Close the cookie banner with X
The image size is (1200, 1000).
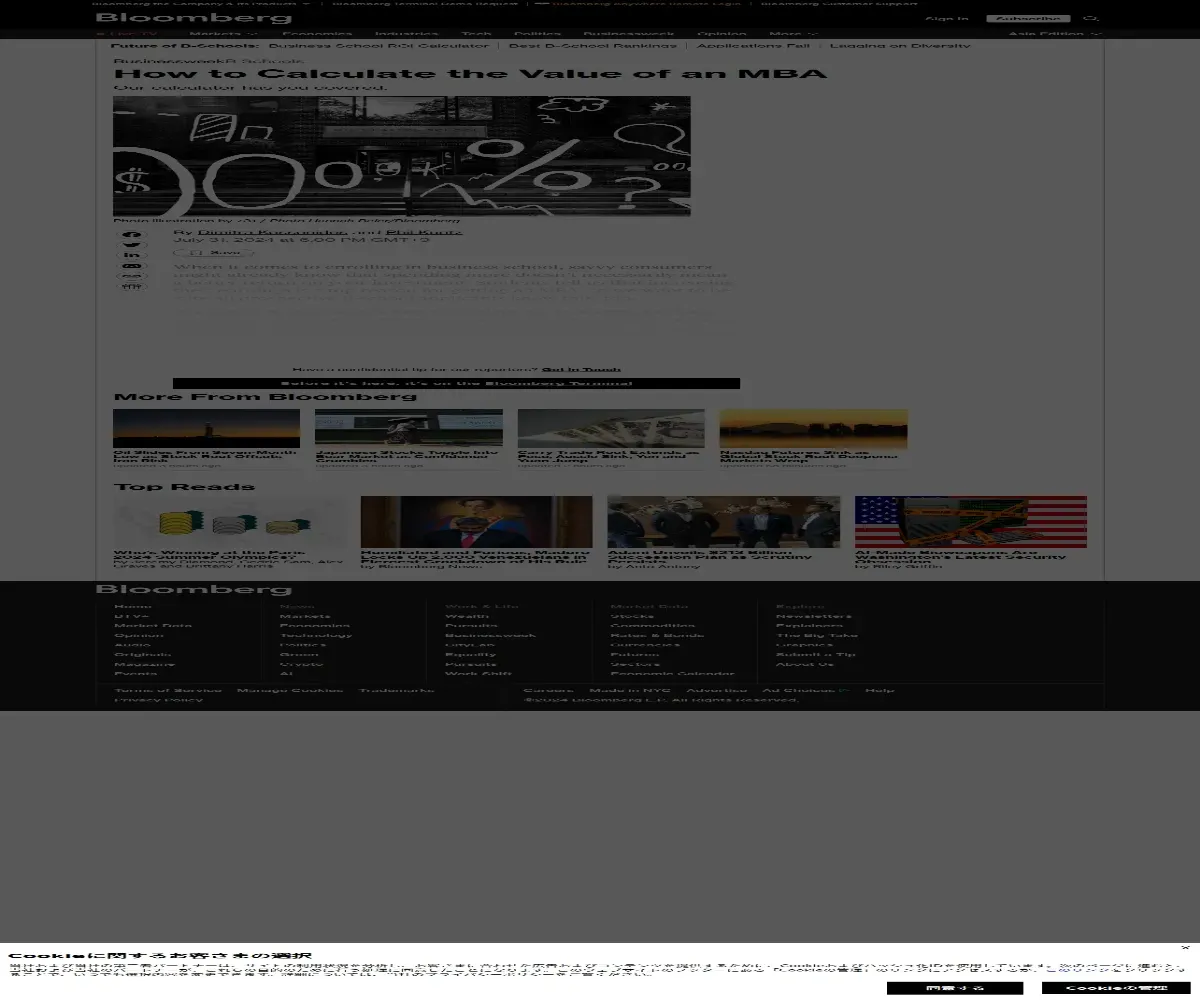(x=1185, y=947)
